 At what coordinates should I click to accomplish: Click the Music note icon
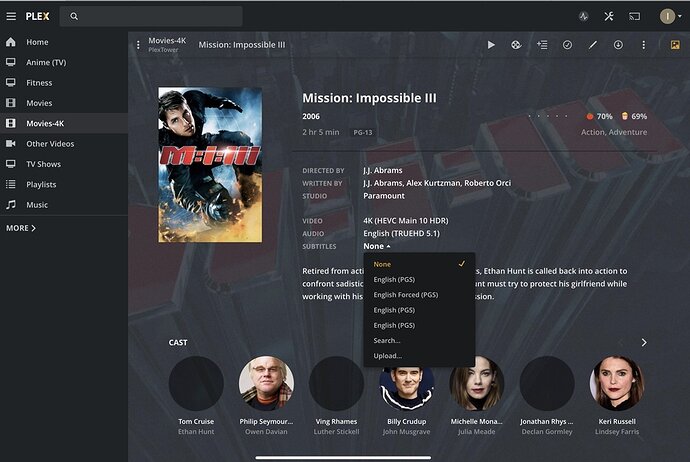(x=11, y=205)
